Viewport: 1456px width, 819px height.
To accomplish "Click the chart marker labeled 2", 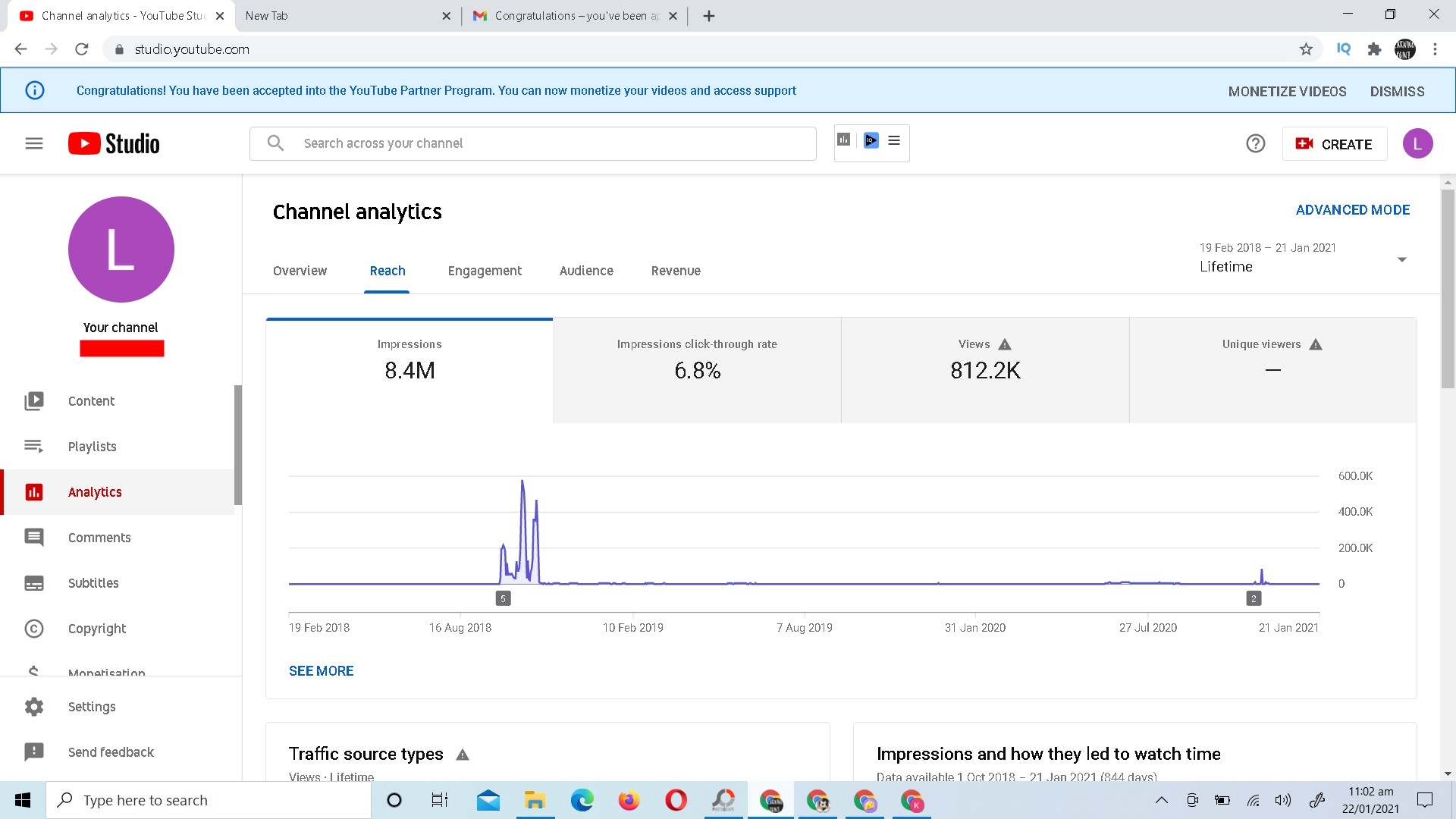I will coord(1254,598).
